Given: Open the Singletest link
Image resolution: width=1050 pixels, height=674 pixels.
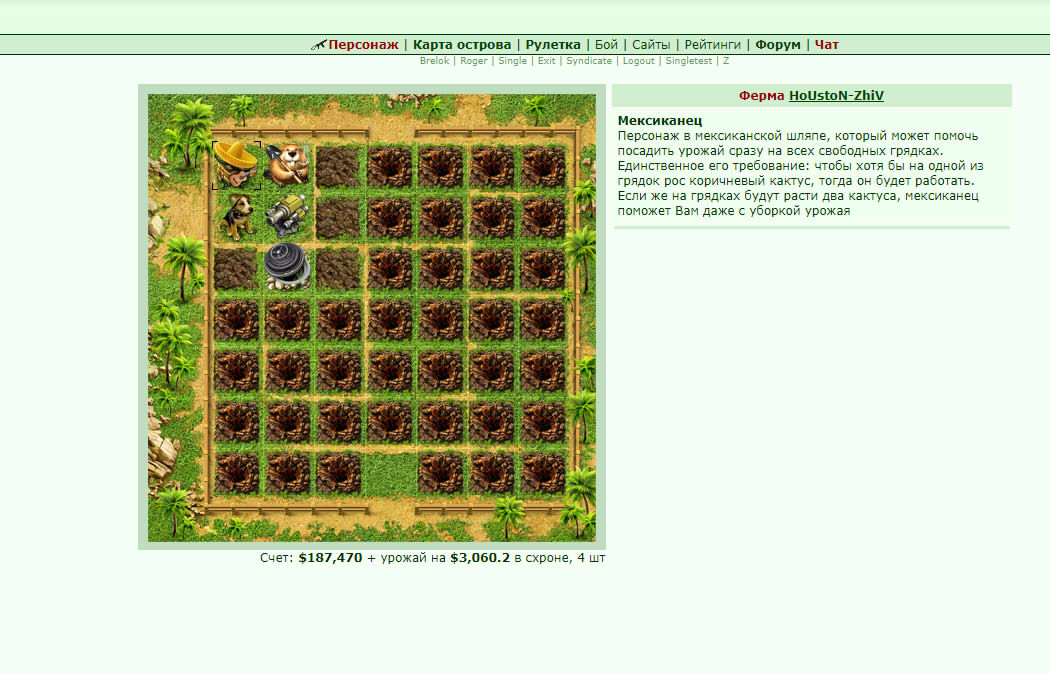Looking at the screenshot, I should [x=688, y=61].
